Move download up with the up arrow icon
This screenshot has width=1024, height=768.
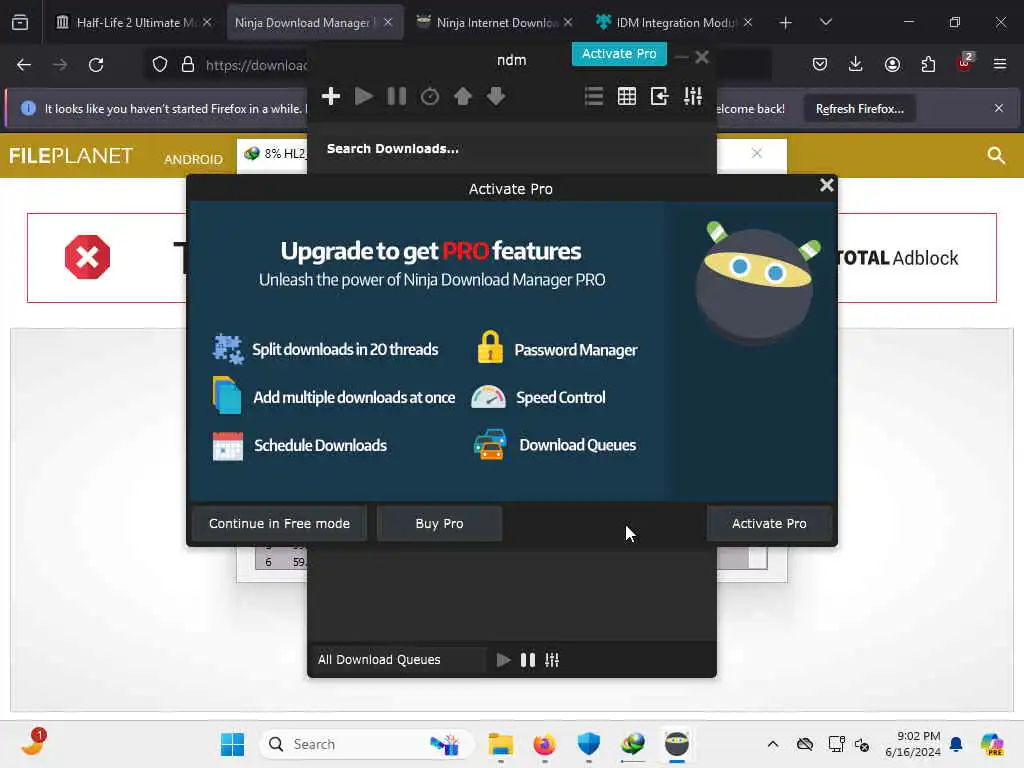(x=462, y=96)
